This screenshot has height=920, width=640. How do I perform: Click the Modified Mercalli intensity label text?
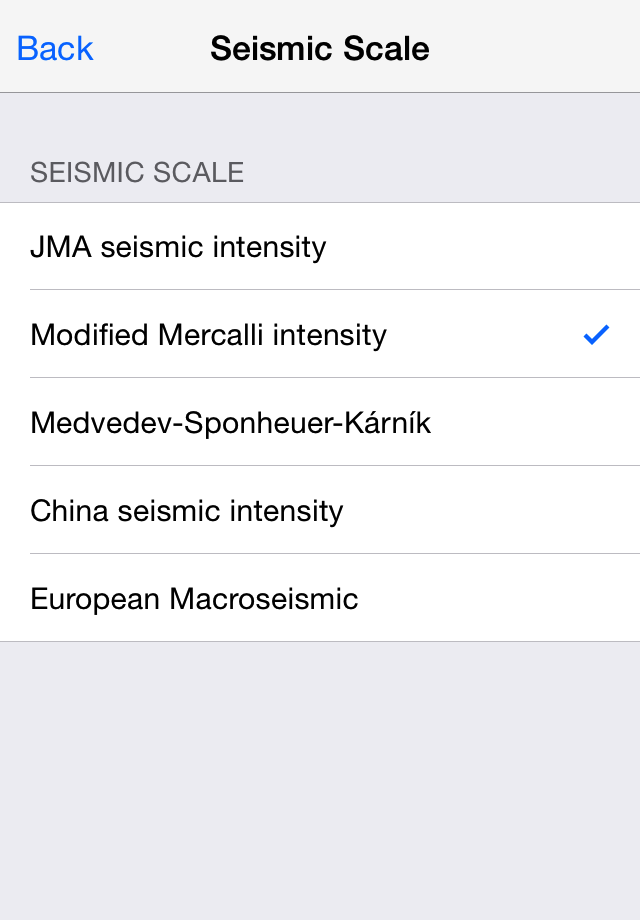208,335
